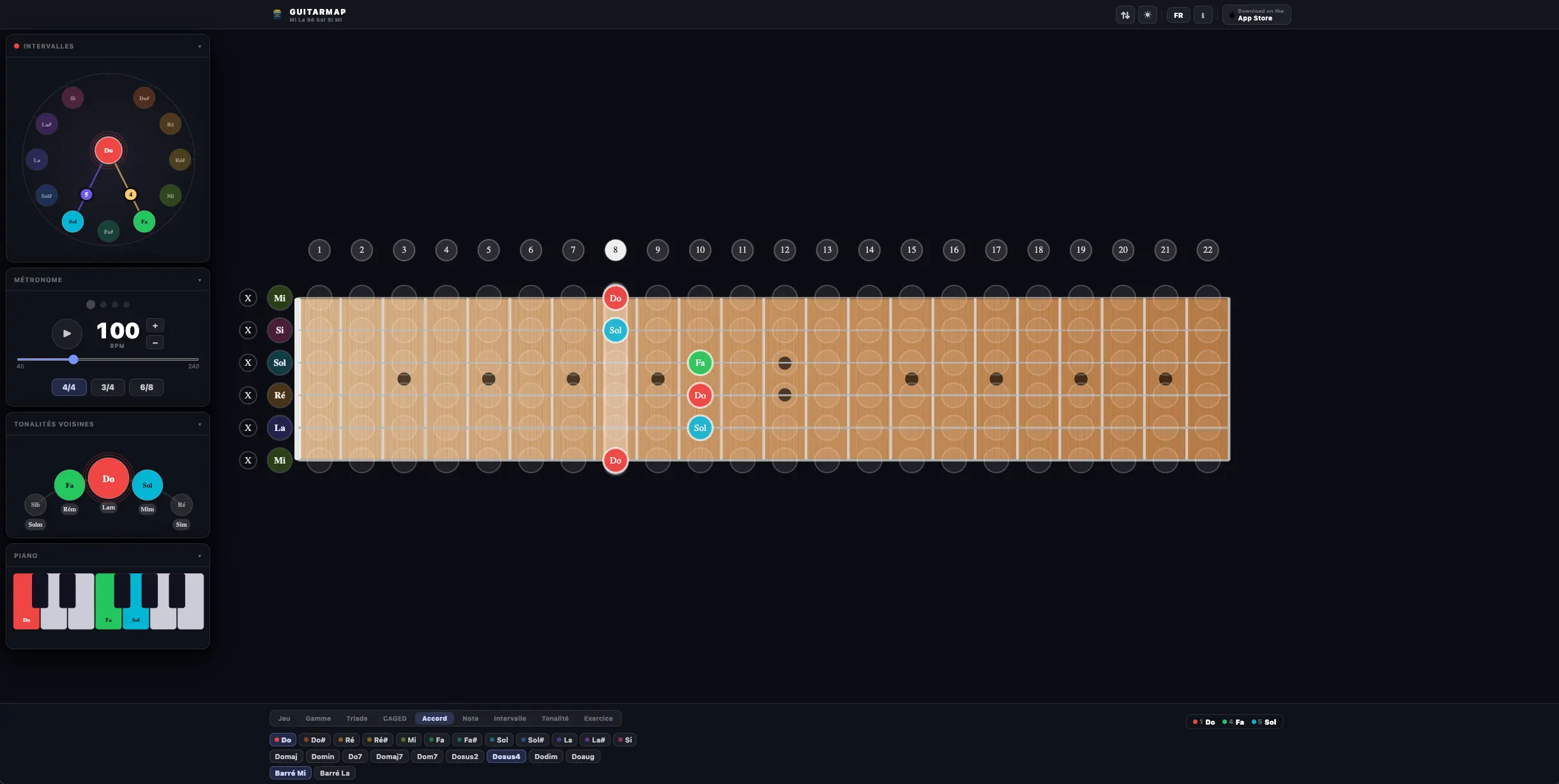Decrease BPM with the minus button
This screenshot has height=784, width=1559.
coord(155,343)
